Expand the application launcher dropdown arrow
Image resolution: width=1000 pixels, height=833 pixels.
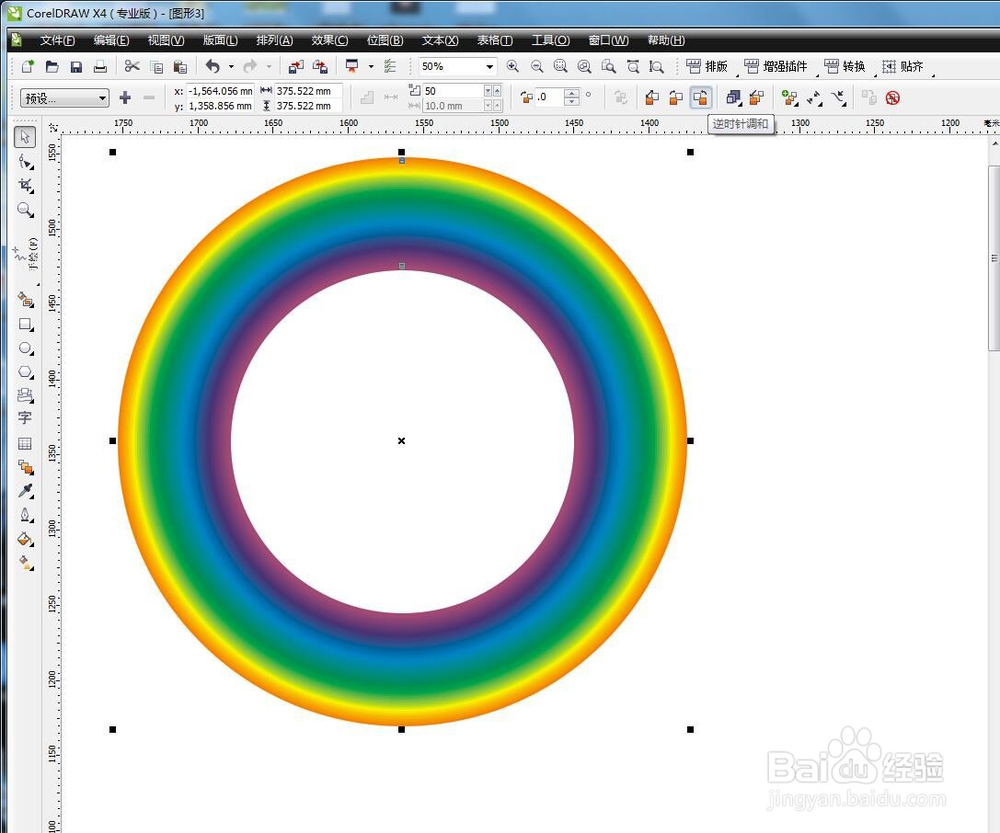click(371, 66)
